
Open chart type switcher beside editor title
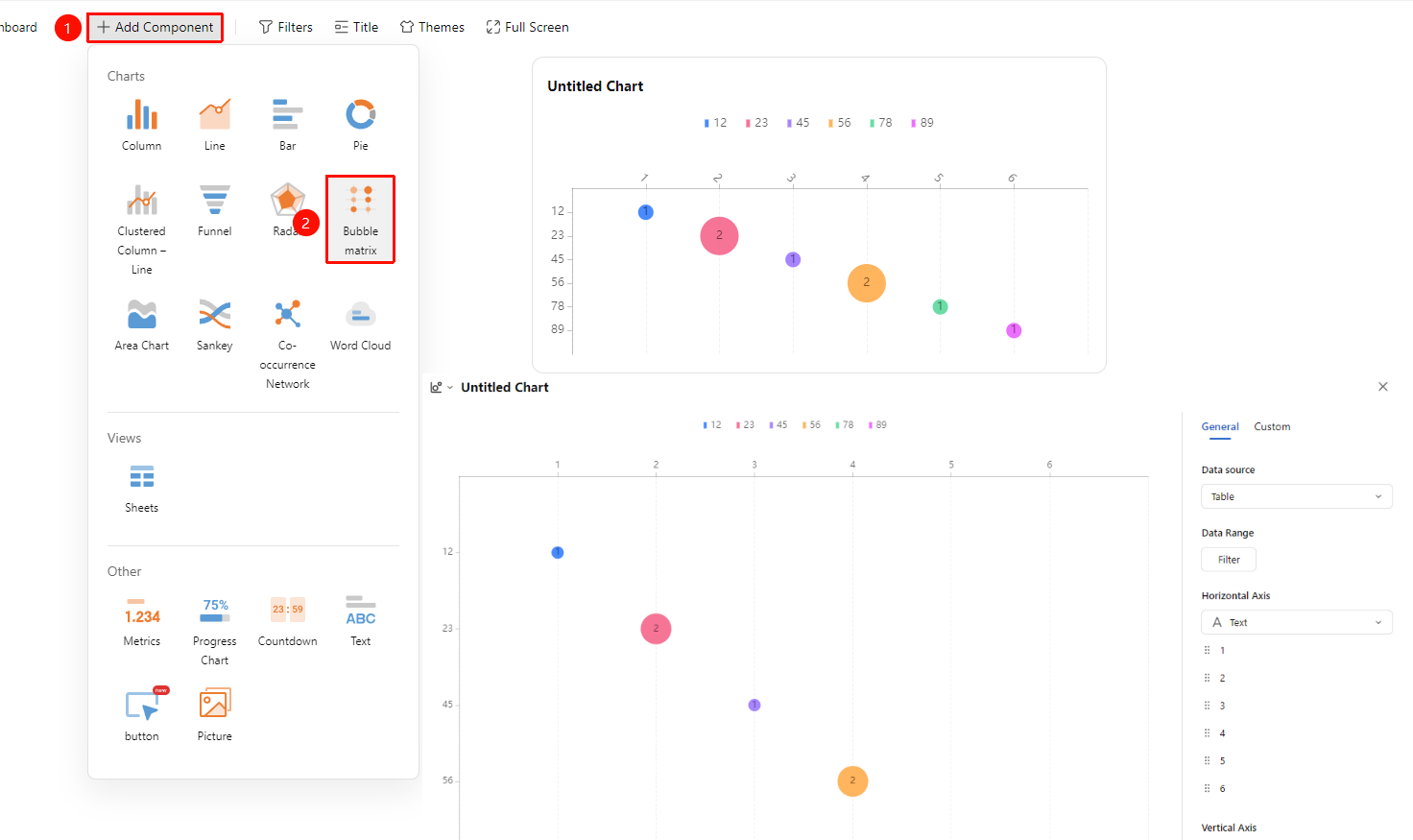pos(442,388)
